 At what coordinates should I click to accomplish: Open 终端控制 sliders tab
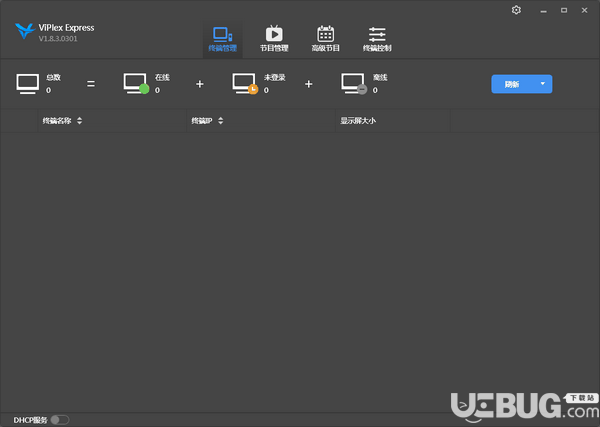[377, 39]
